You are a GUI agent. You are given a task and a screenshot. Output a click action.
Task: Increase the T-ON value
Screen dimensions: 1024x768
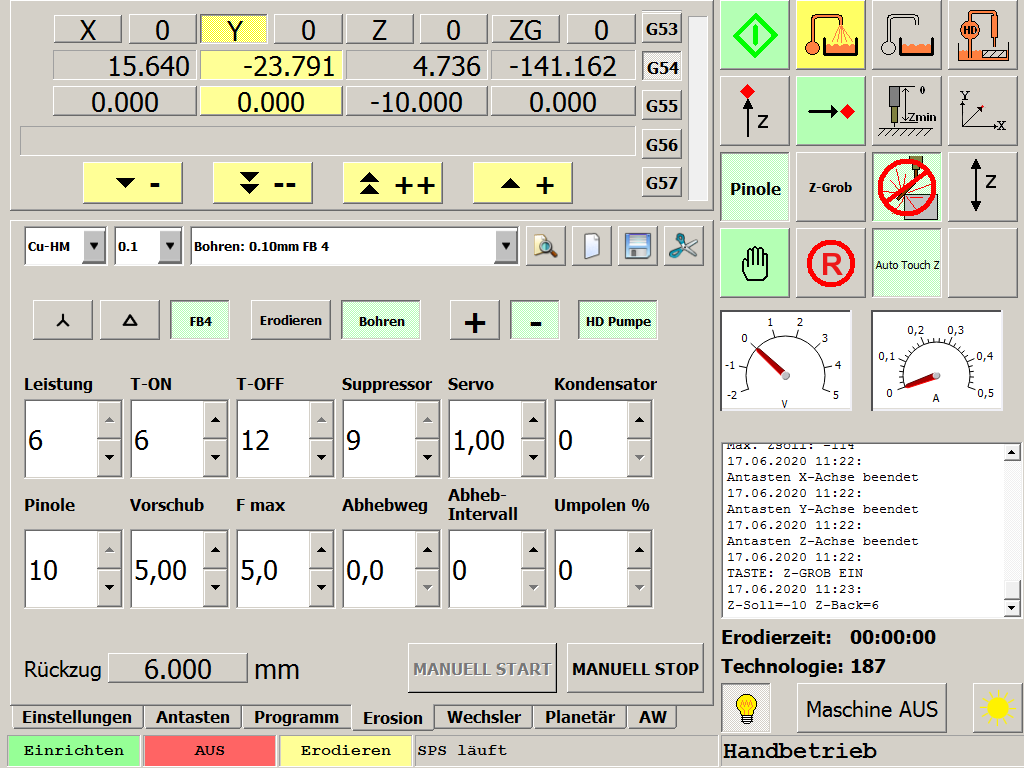point(216,420)
